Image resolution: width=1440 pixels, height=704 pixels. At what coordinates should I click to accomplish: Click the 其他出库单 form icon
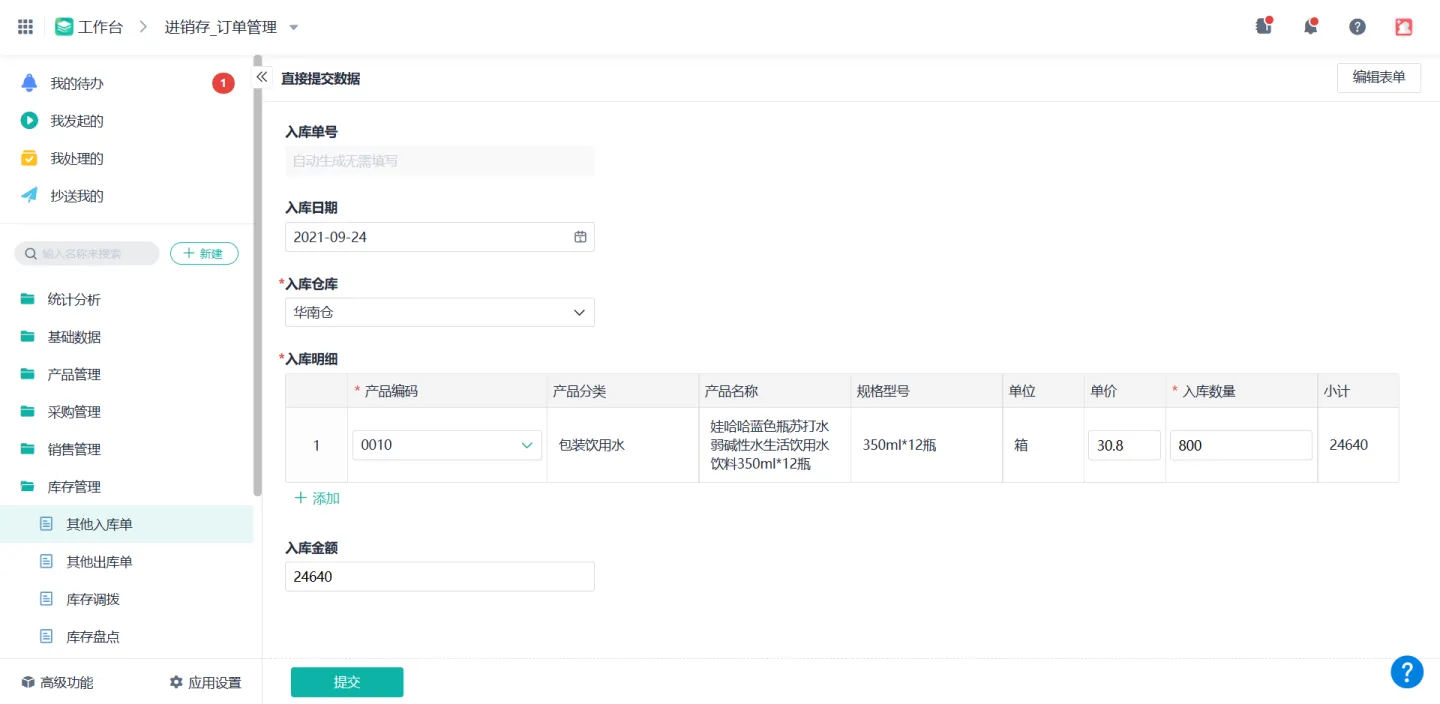point(46,562)
